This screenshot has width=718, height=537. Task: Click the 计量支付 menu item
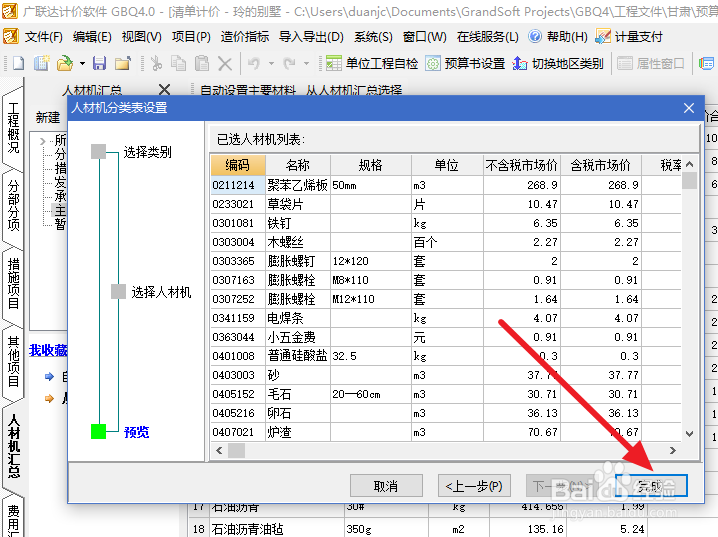click(629, 37)
